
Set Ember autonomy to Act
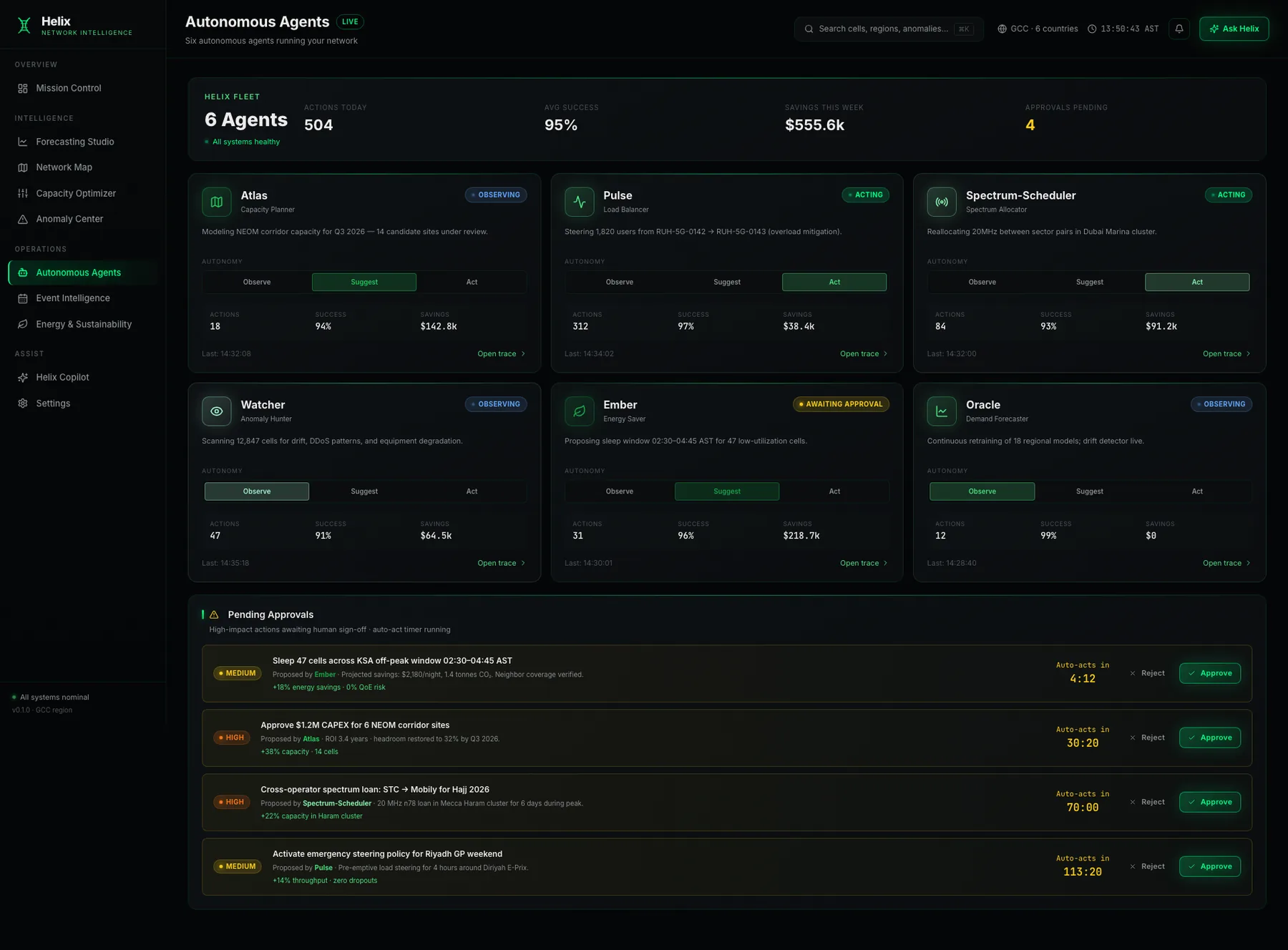click(x=834, y=491)
